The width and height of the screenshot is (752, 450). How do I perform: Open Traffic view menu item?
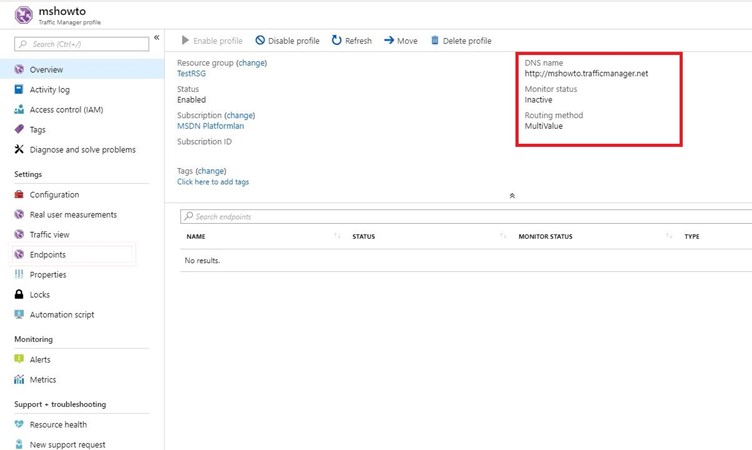tap(49, 235)
